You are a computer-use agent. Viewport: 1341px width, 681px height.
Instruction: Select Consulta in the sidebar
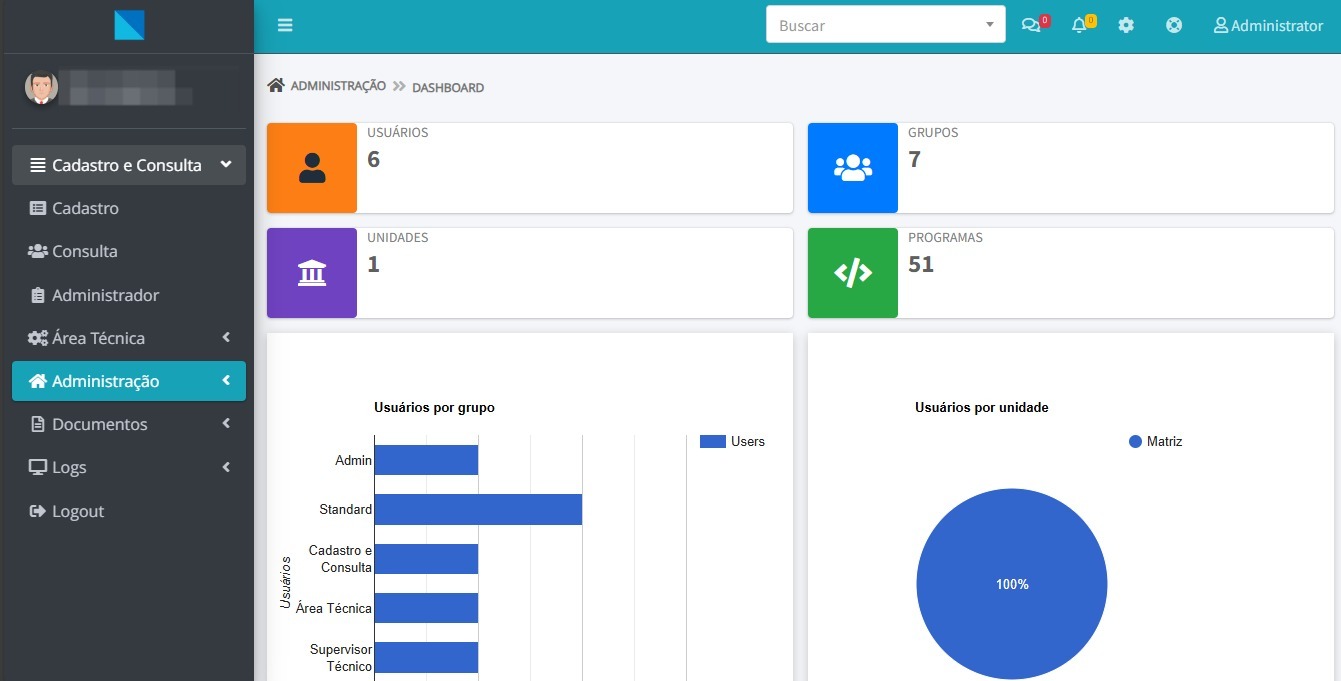[x=84, y=251]
